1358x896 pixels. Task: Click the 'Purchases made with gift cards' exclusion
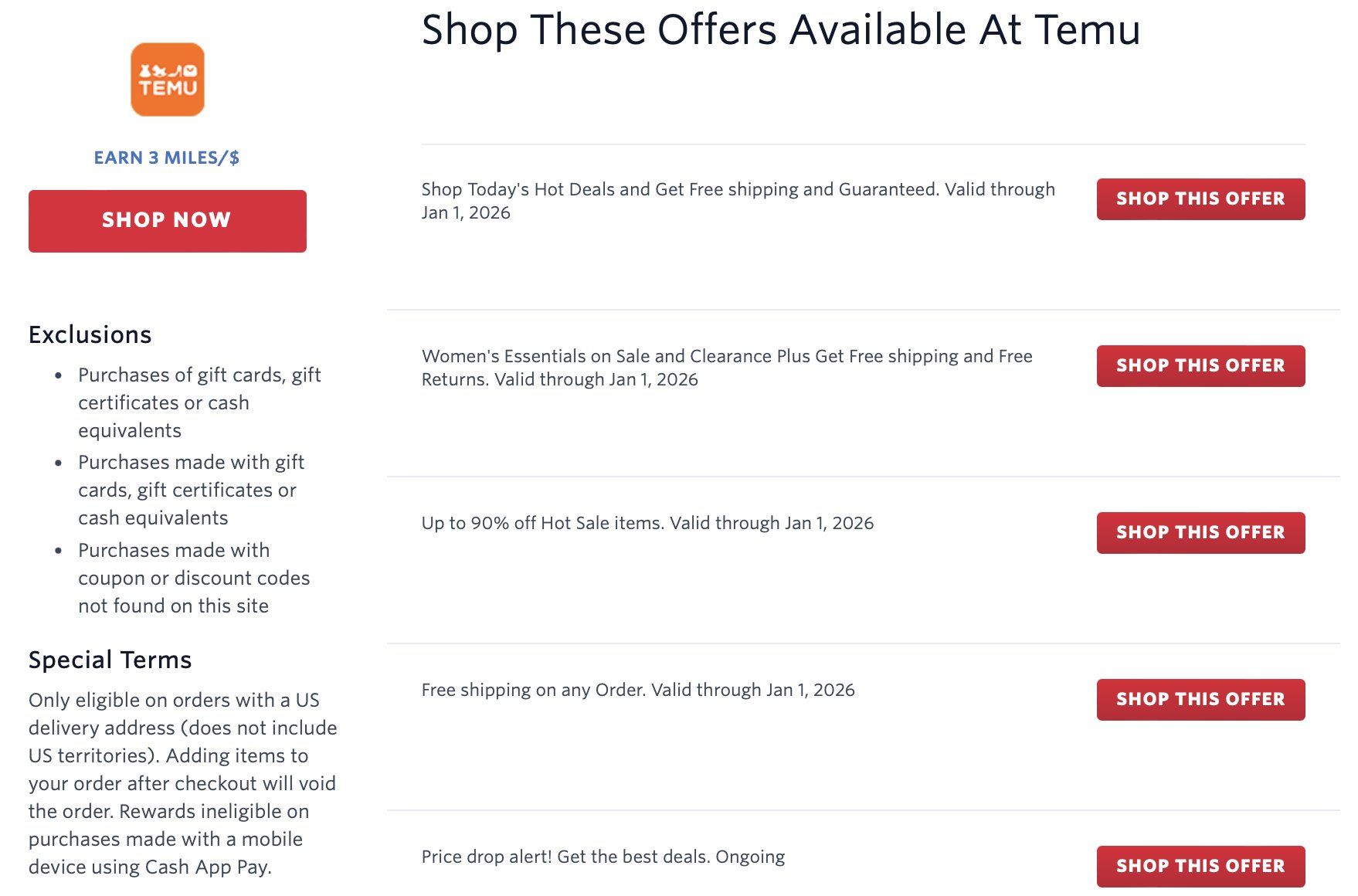click(191, 490)
